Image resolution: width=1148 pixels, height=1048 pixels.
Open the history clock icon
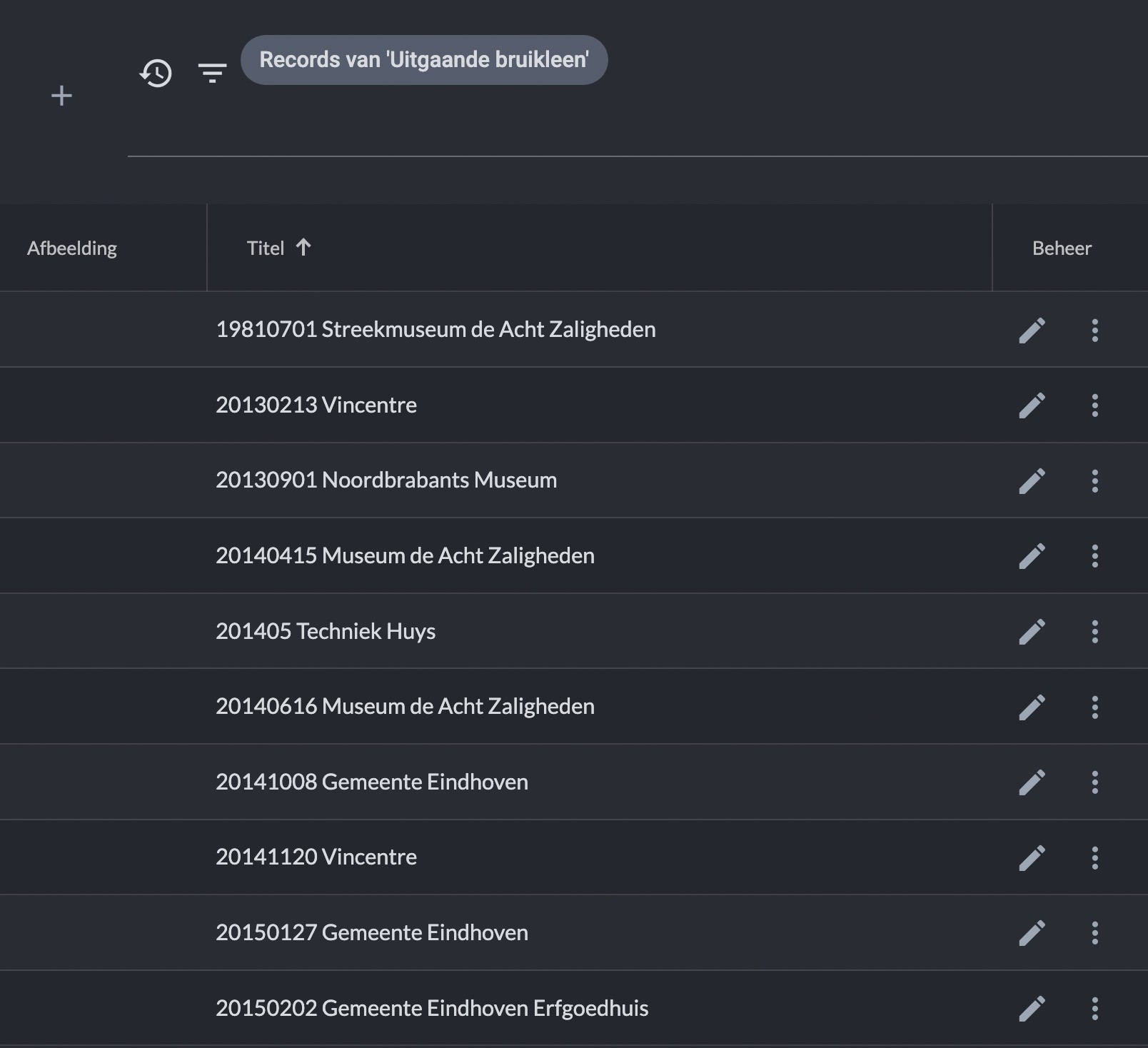[156, 73]
